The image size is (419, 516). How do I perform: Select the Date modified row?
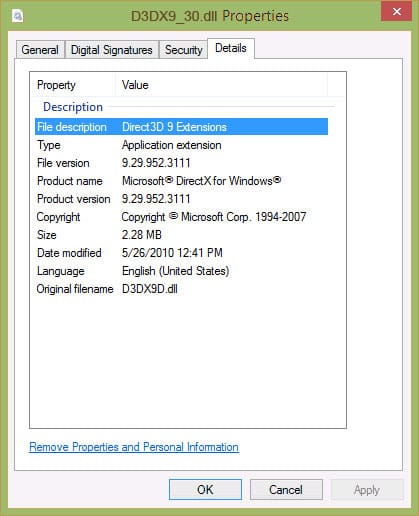click(181, 253)
